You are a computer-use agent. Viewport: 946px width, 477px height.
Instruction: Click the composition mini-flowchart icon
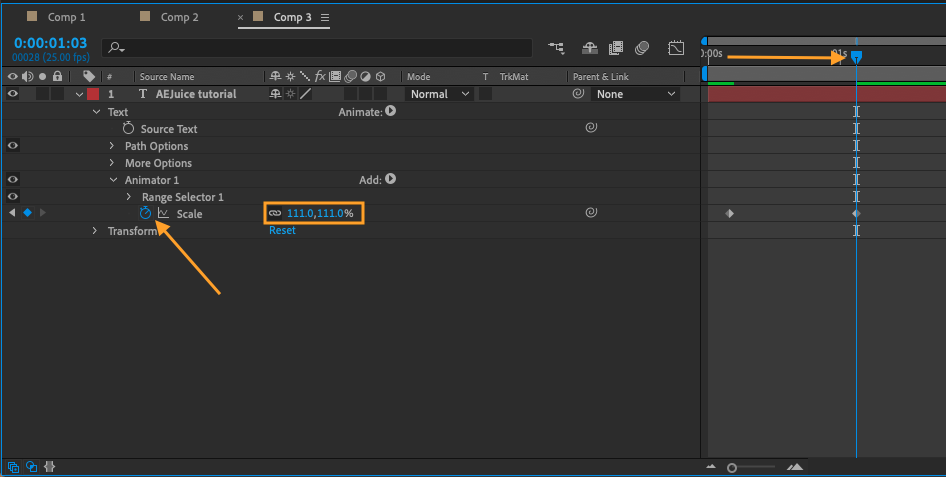[x=556, y=48]
